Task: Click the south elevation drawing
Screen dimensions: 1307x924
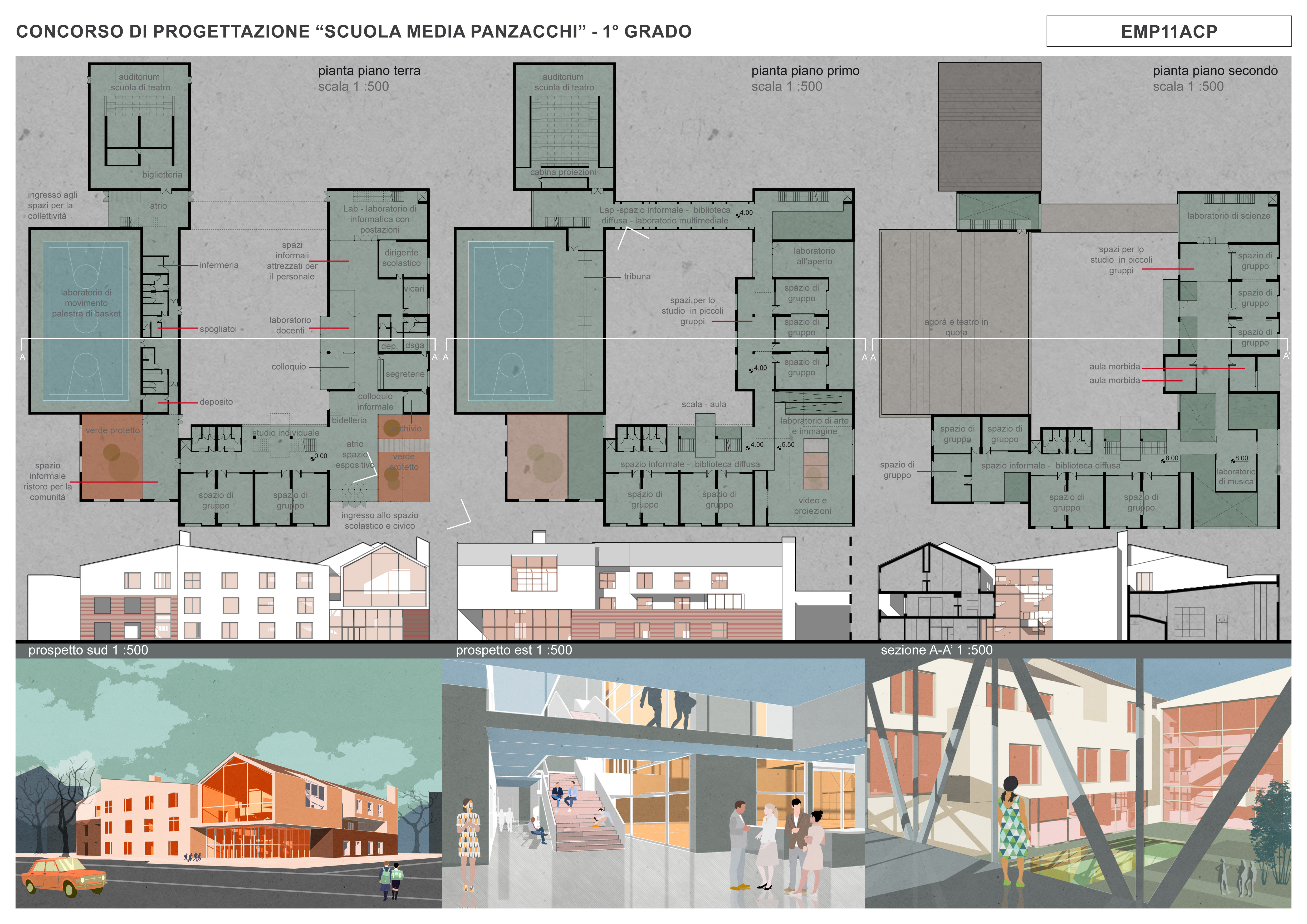Action: click(228, 592)
